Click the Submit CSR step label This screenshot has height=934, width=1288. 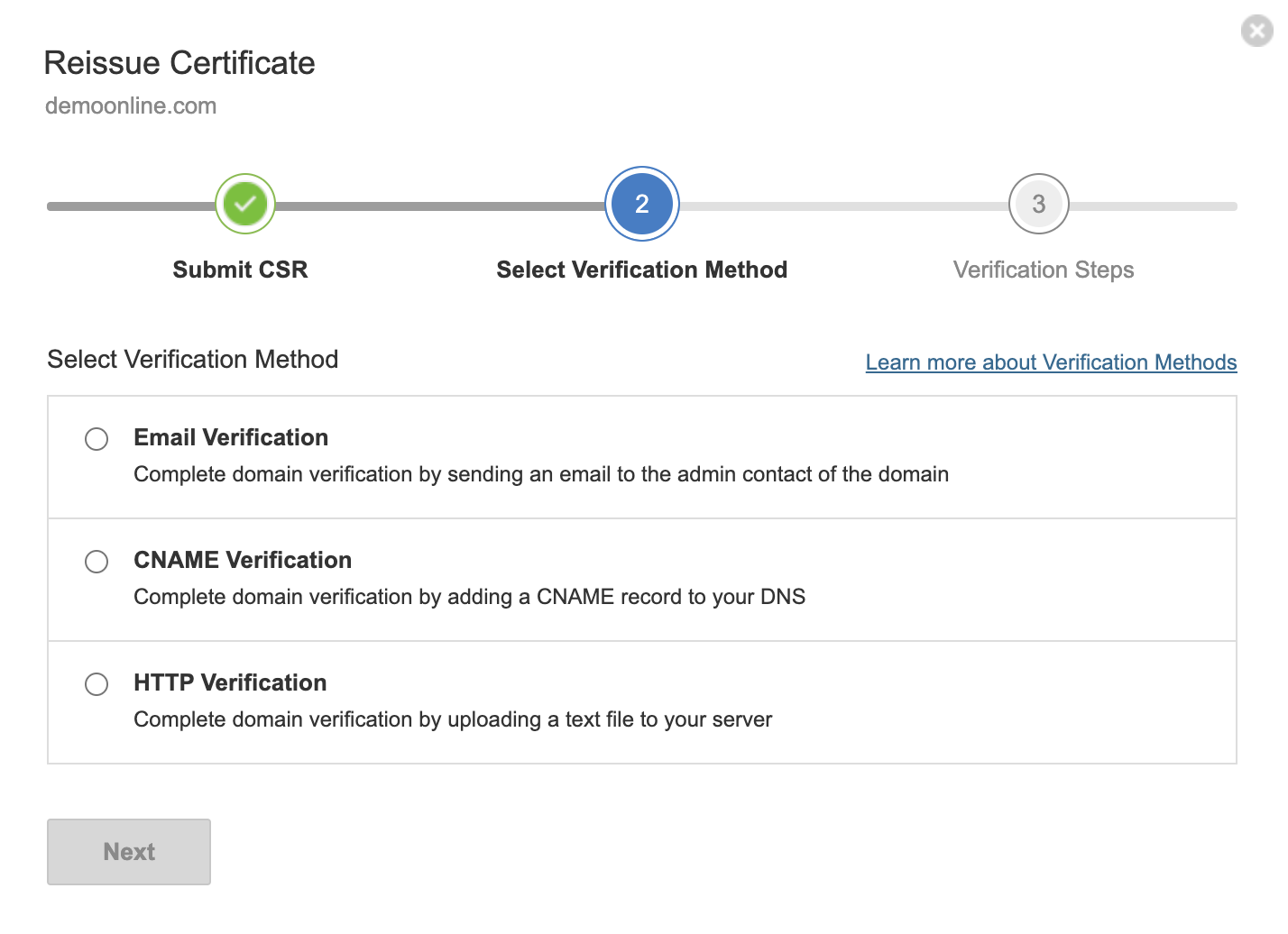pyautogui.click(x=240, y=269)
